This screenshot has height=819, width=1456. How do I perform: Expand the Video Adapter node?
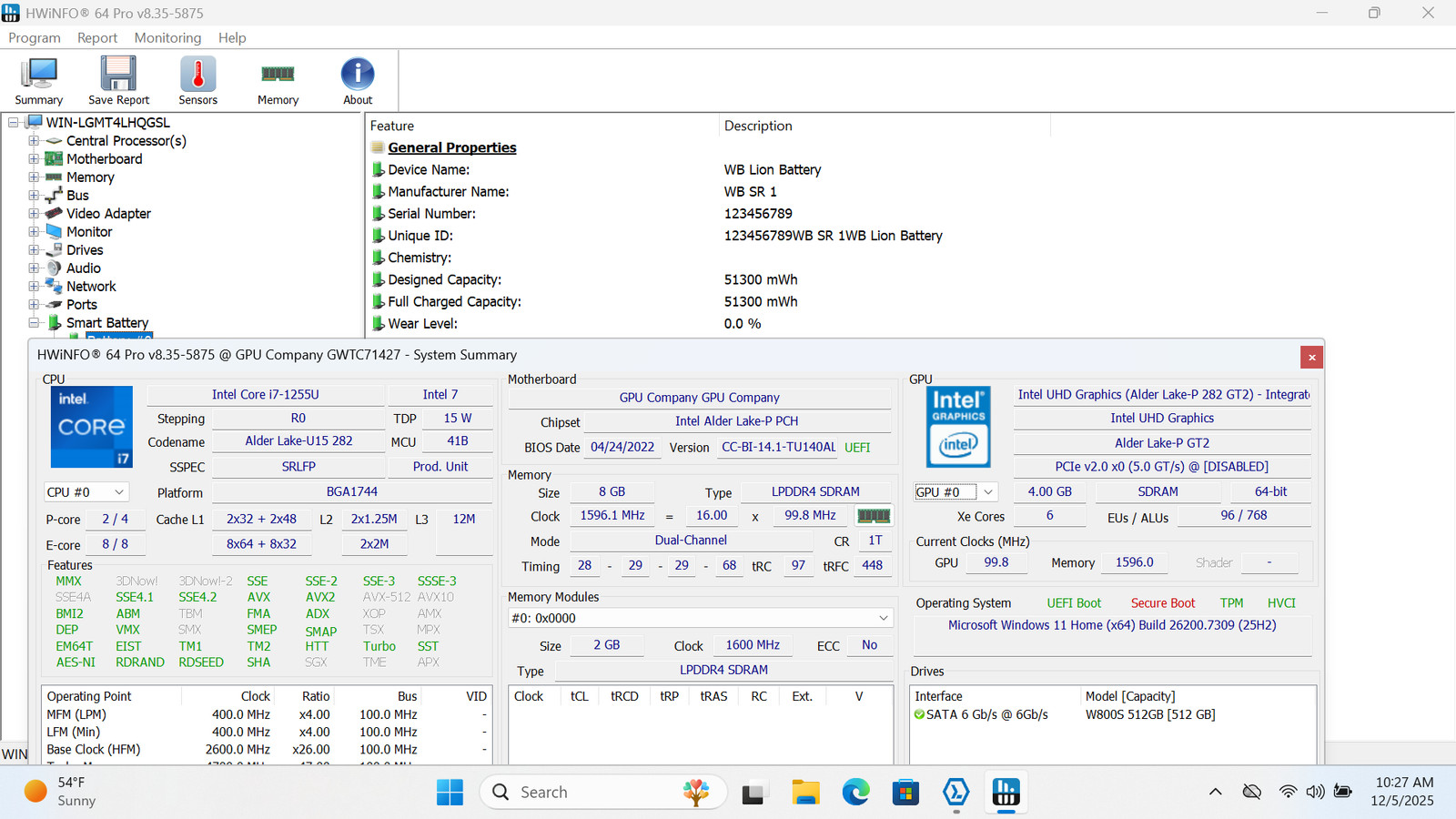click(x=34, y=214)
